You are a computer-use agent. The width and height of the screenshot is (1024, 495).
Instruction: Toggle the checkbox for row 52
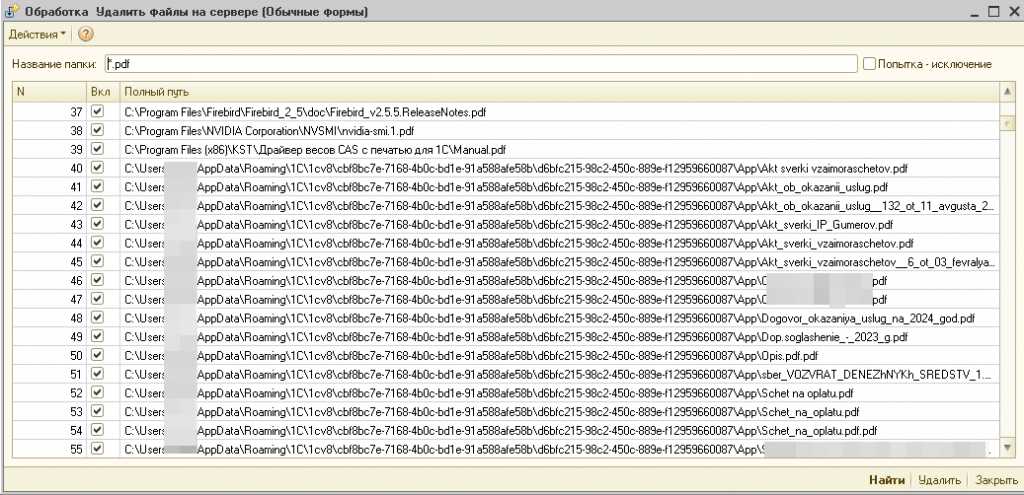[97, 393]
